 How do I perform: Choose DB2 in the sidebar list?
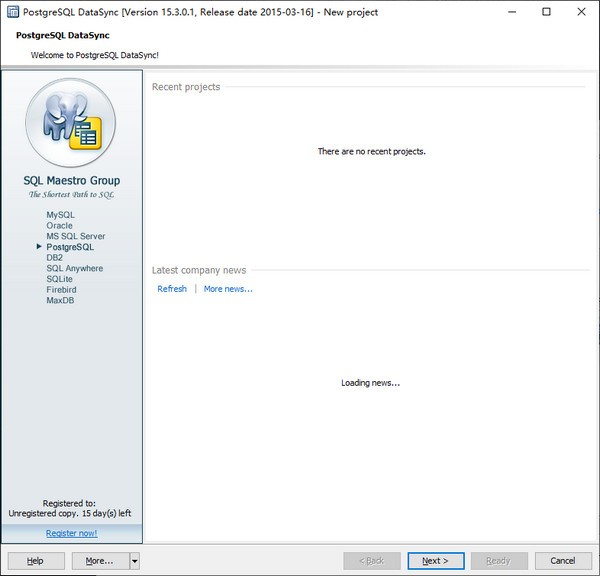click(55, 258)
